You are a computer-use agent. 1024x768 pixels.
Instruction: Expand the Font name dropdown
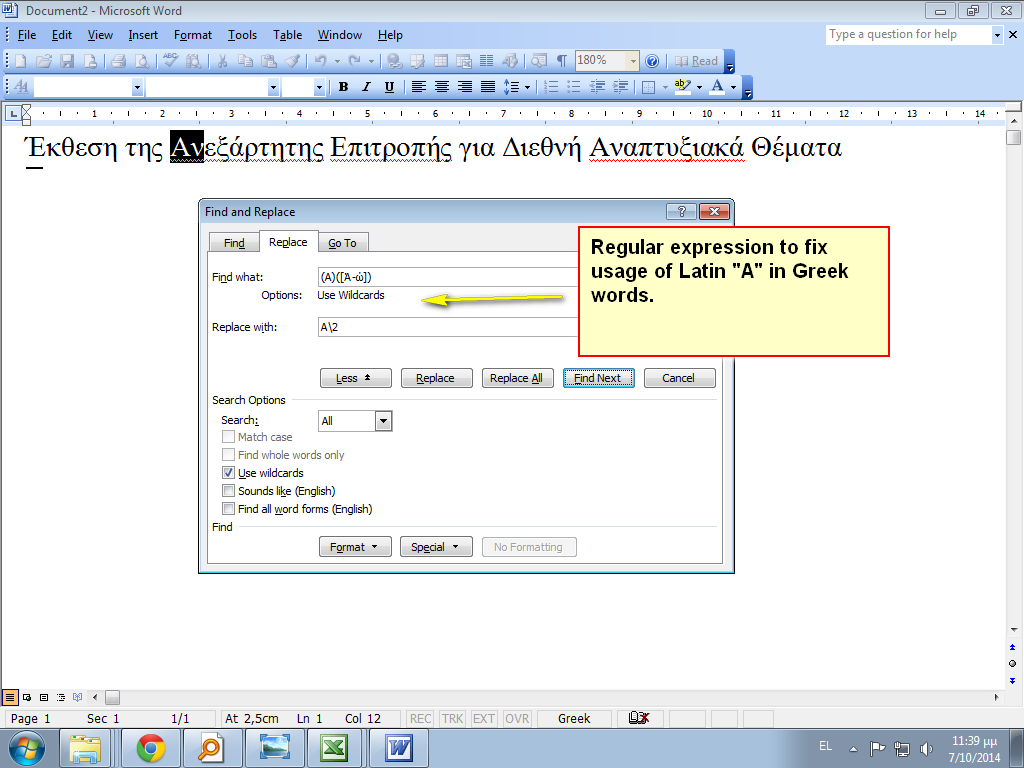[273, 87]
